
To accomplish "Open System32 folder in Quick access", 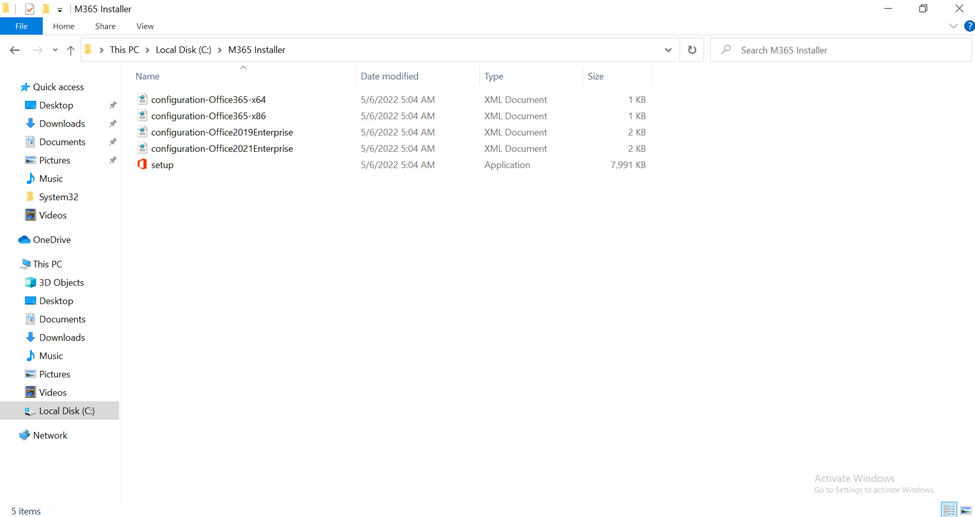I will pyautogui.click(x=58, y=197).
